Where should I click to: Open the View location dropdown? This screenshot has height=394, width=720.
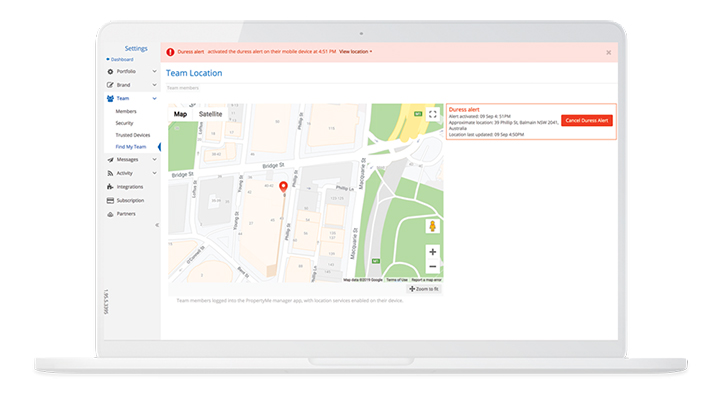pyautogui.click(x=355, y=51)
